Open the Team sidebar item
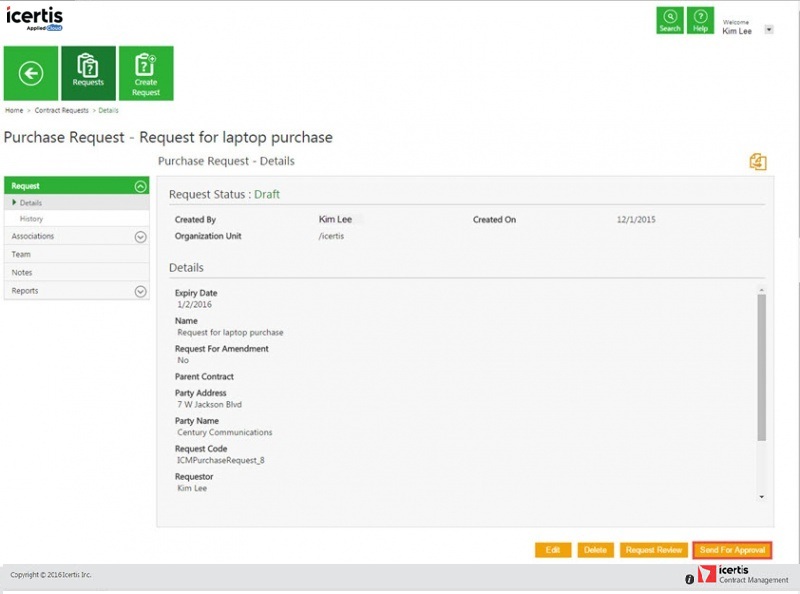 click(x=21, y=255)
